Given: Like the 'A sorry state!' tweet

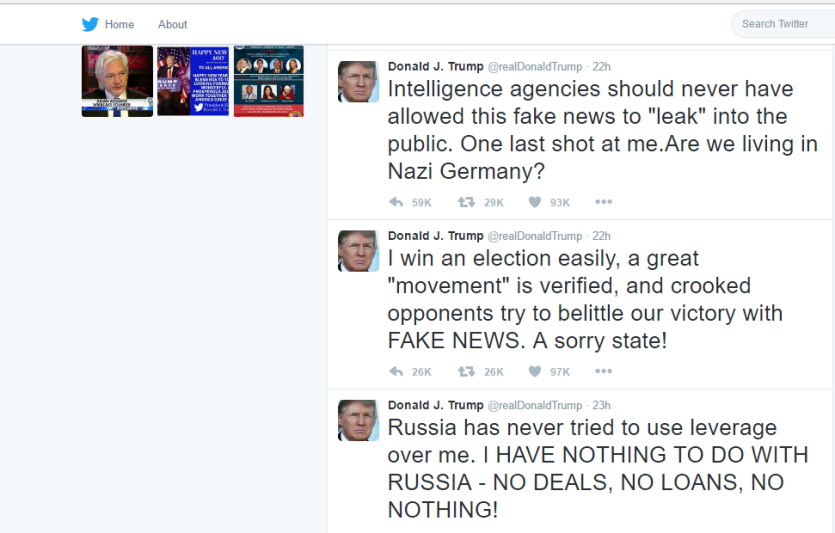Looking at the screenshot, I should point(535,371).
